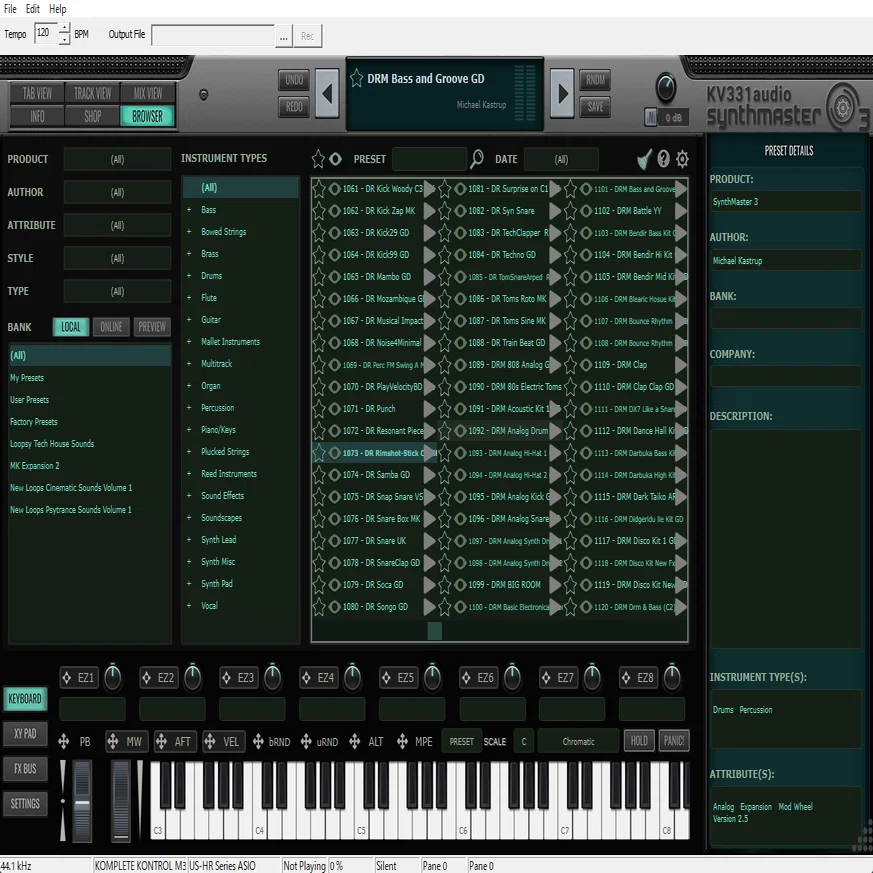
Task: Click the PANIC! button
Action: (x=674, y=741)
